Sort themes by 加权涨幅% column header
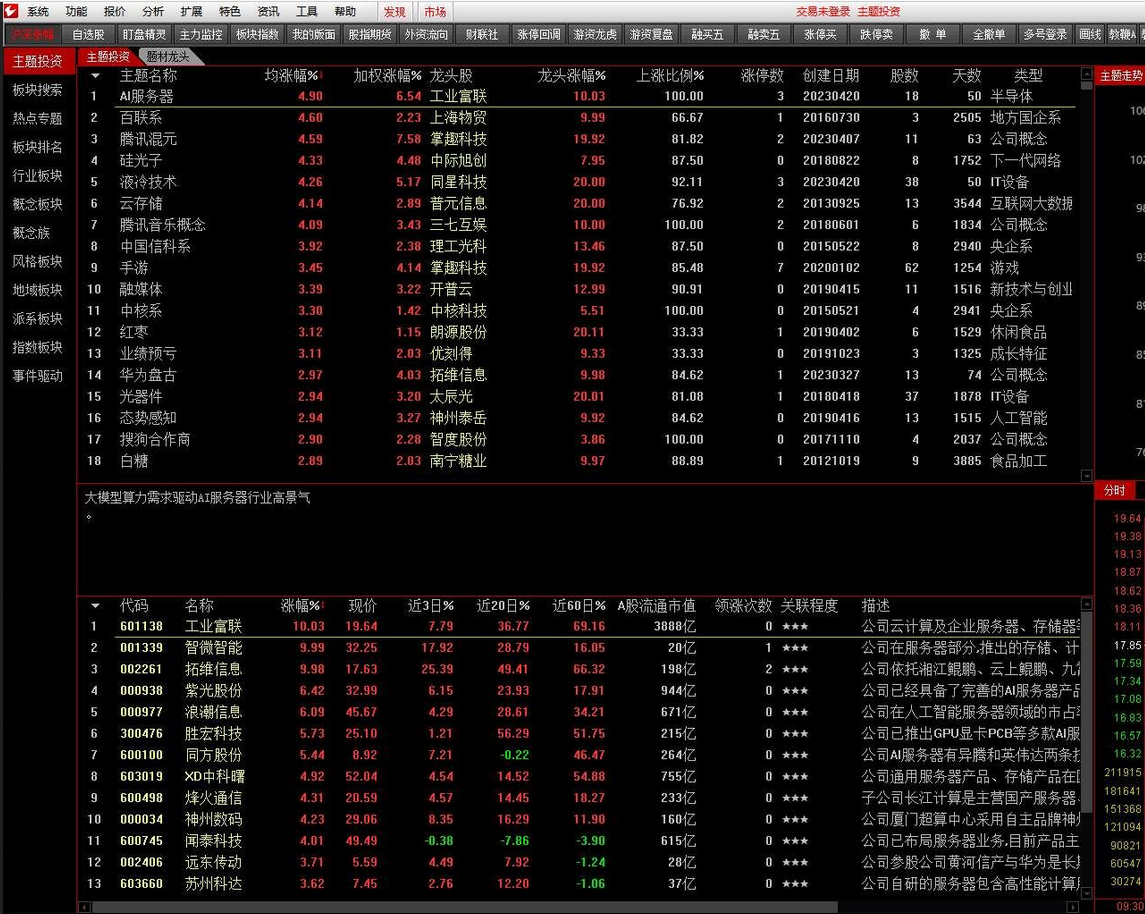Viewport: 1145px width, 914px height. (x=387, y=75)
